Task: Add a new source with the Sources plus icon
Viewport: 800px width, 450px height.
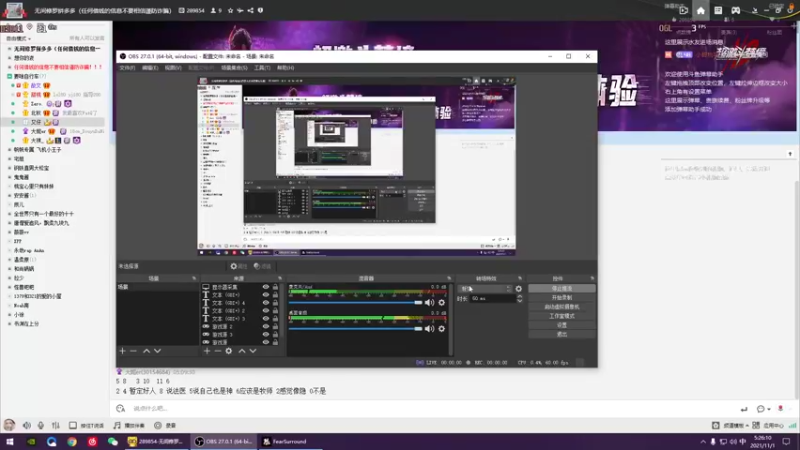Action: coord(207,351)
